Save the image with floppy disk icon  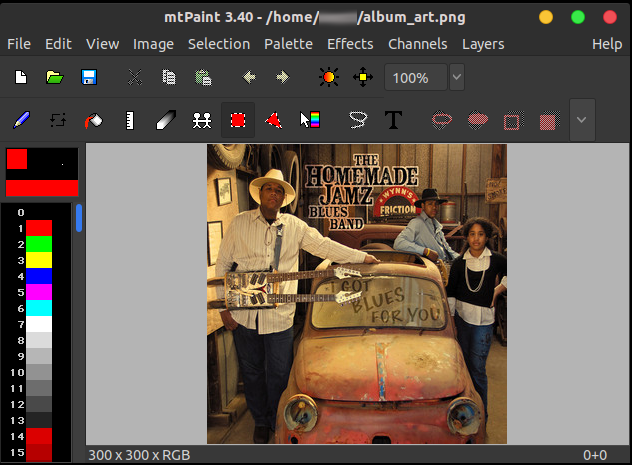click(89, 77)
